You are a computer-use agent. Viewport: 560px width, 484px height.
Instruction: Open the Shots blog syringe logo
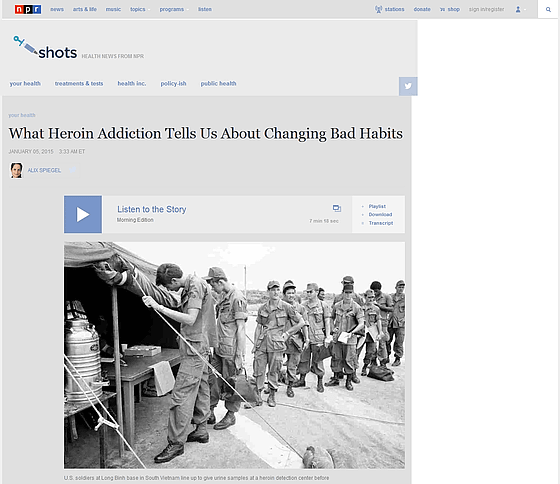point(45,48)
